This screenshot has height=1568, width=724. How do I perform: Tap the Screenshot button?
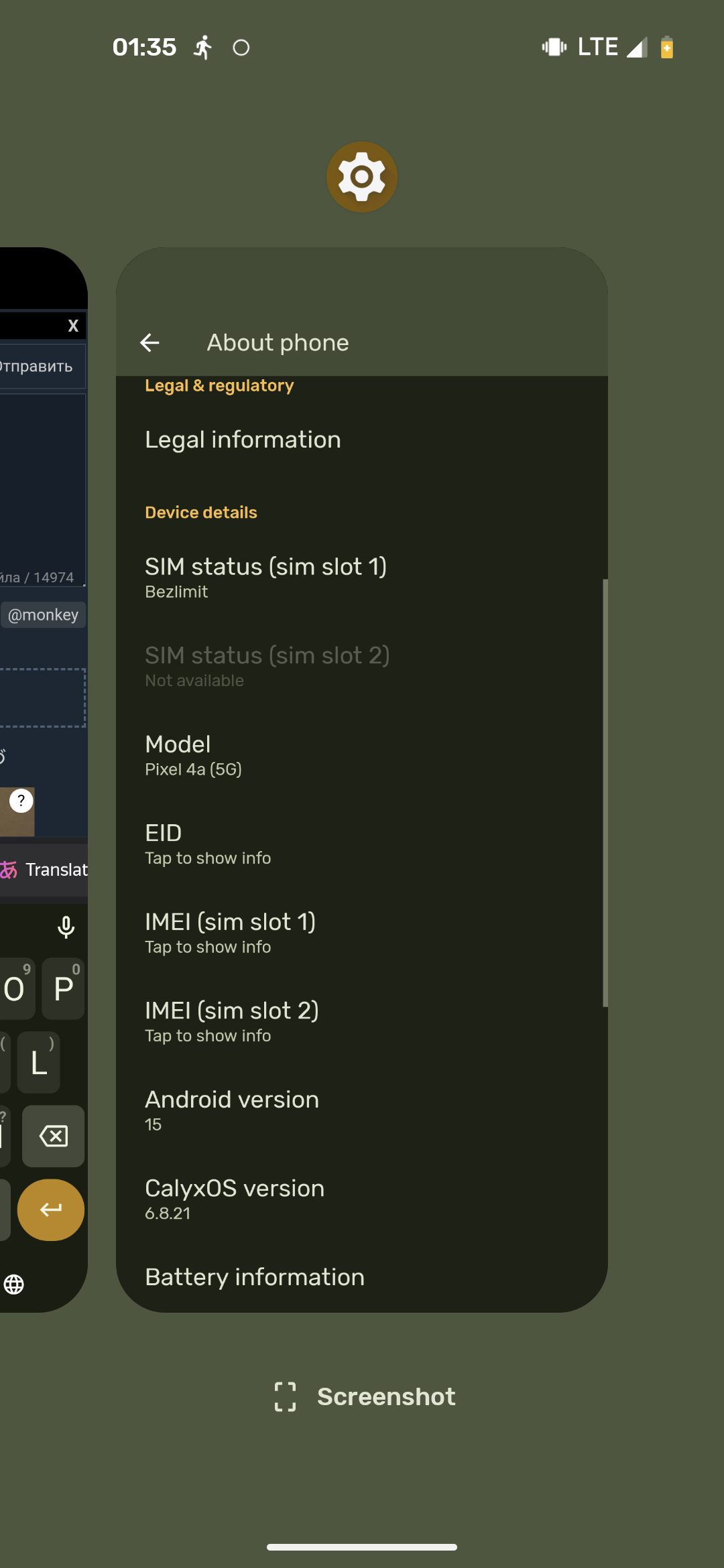click(364, 1396)
